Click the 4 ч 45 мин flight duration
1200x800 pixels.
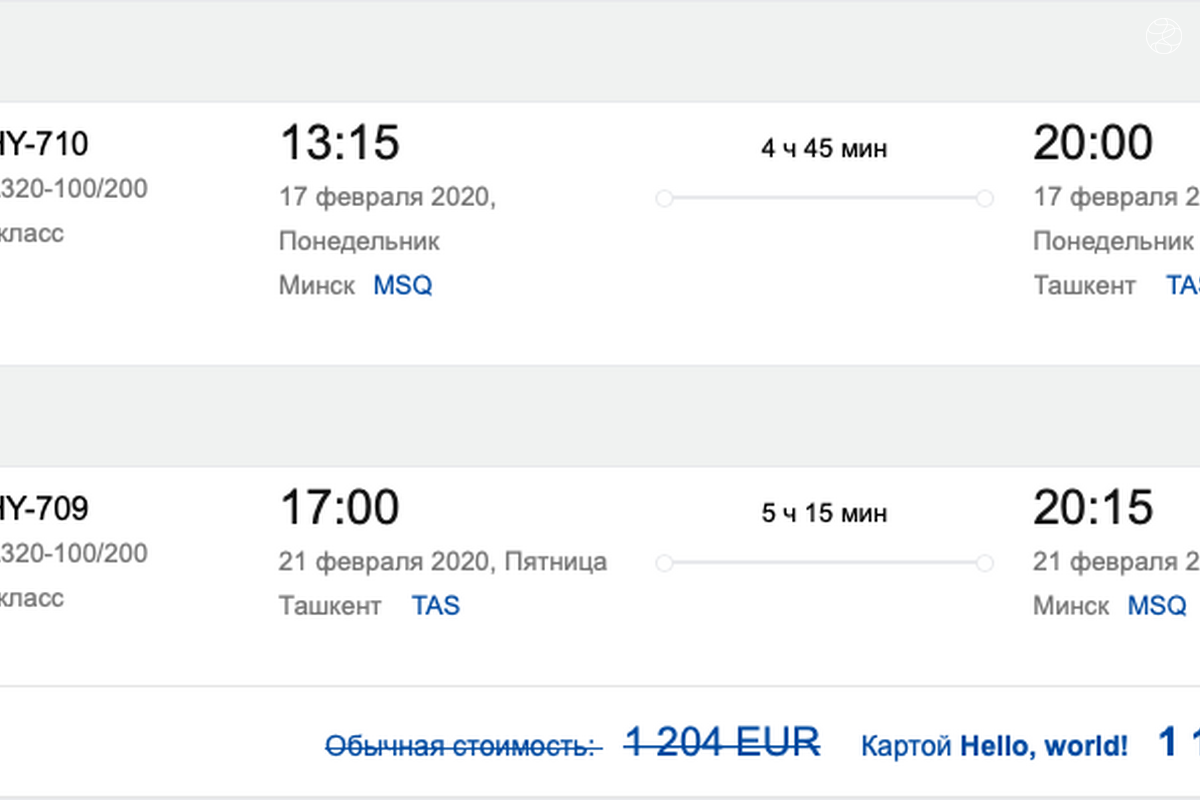[824, 149]
